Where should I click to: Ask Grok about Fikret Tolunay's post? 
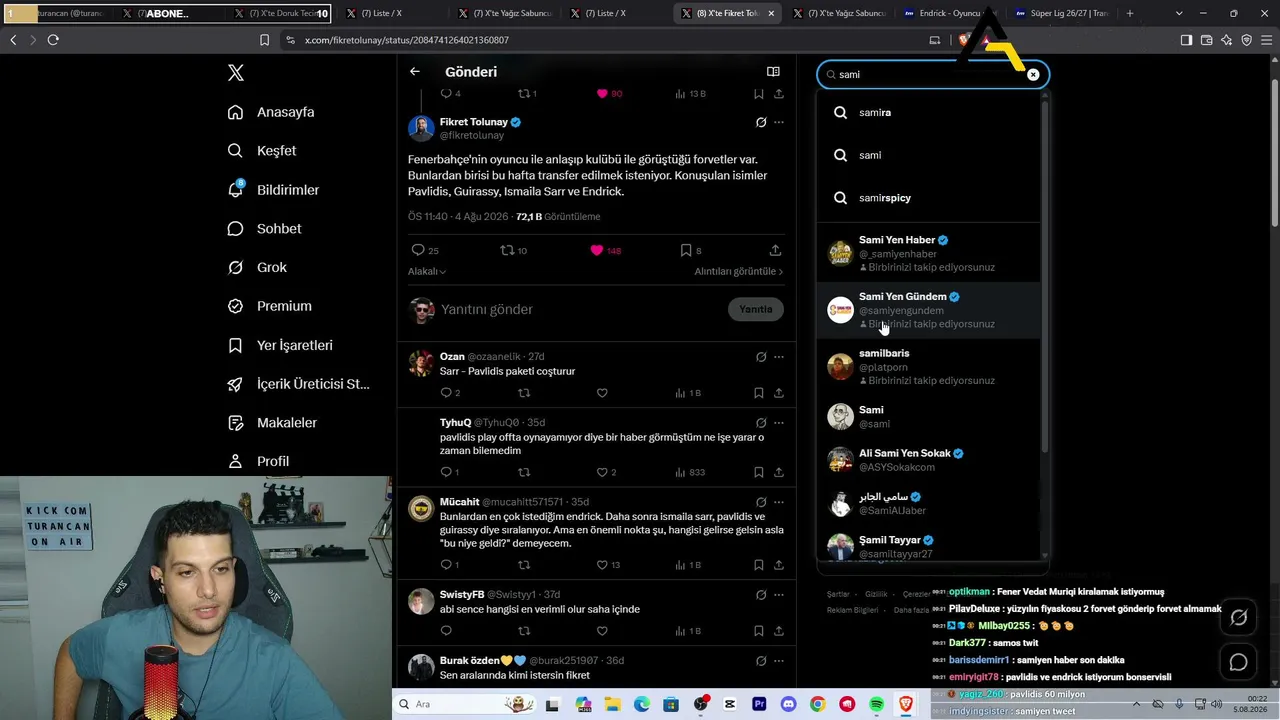point(761,122)
